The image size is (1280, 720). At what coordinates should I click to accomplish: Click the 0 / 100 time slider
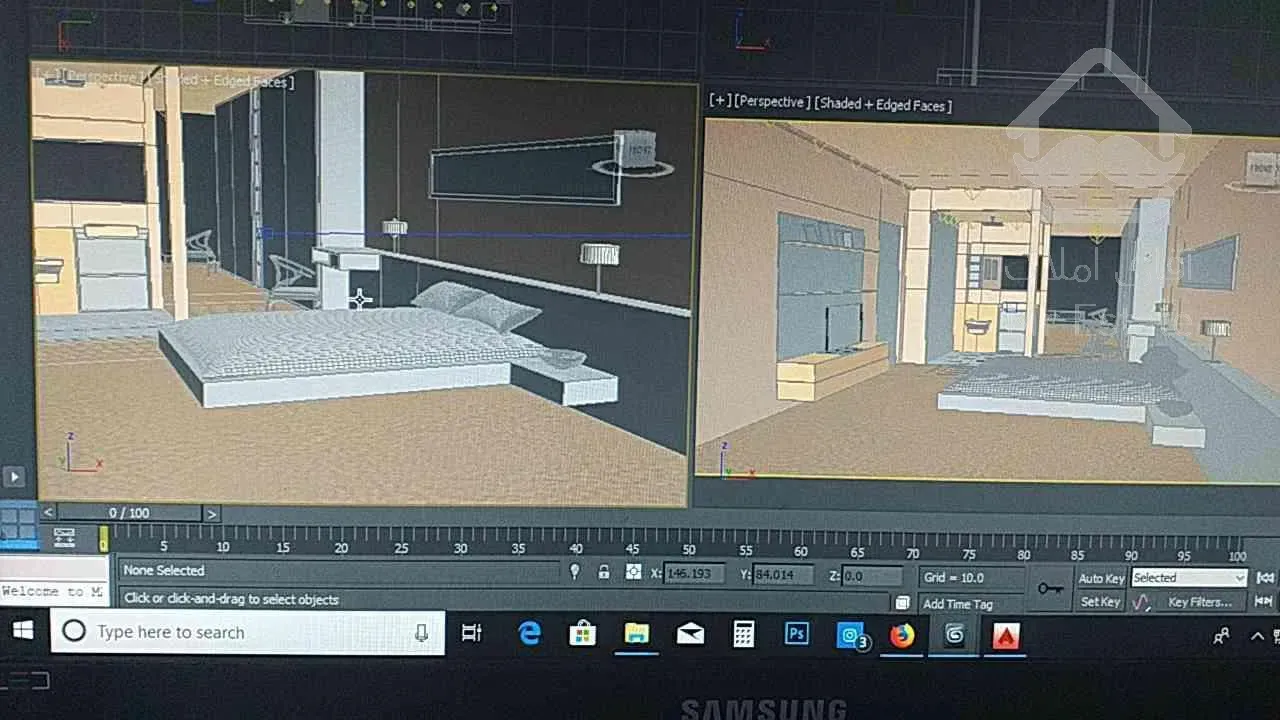pos(129,513)
